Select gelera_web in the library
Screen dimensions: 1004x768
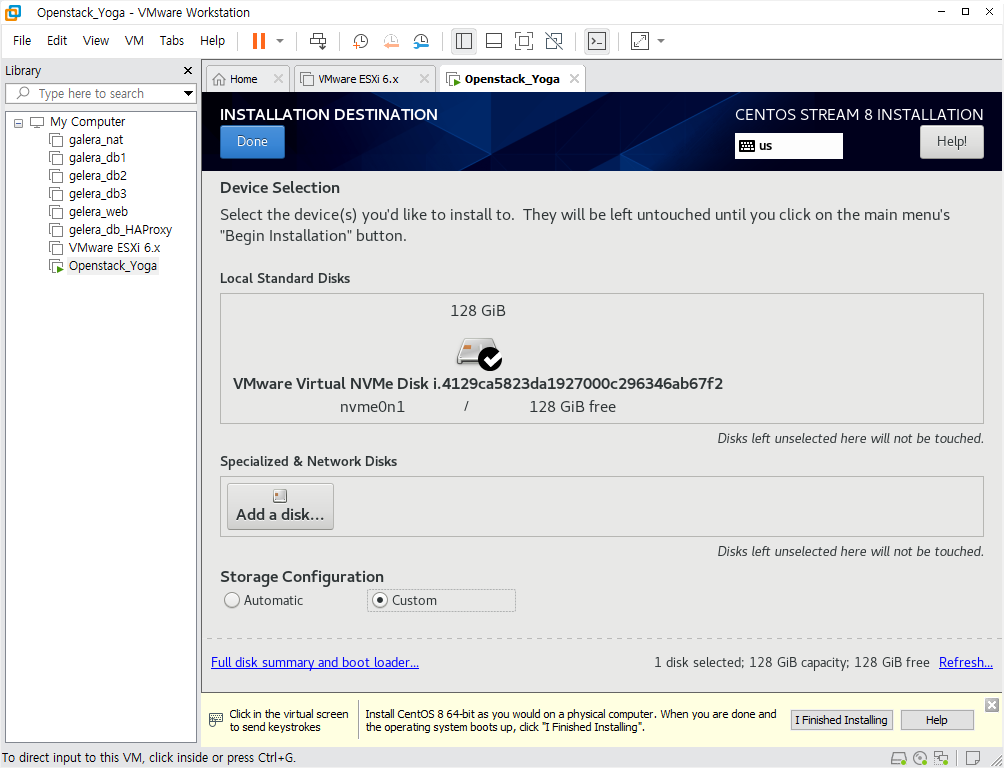tap(98, 211)
